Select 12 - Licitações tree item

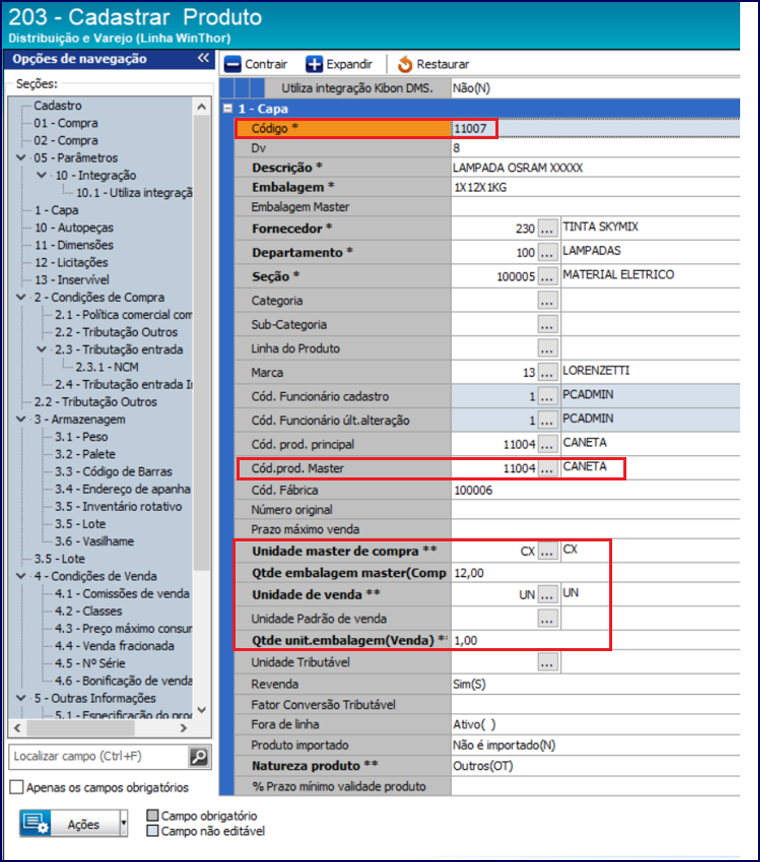pyautogui.click(x=71, y=263)
